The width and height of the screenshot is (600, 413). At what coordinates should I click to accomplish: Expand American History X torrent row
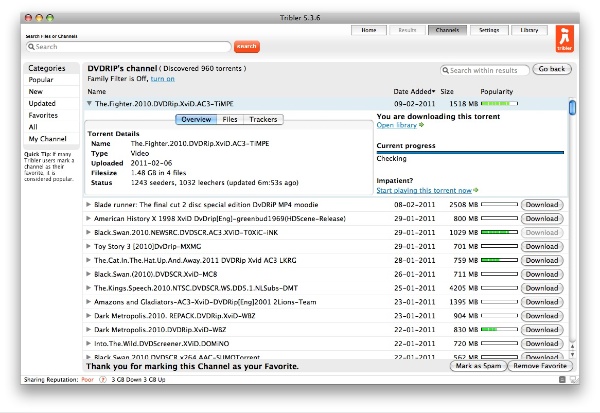tap(88, 219)
